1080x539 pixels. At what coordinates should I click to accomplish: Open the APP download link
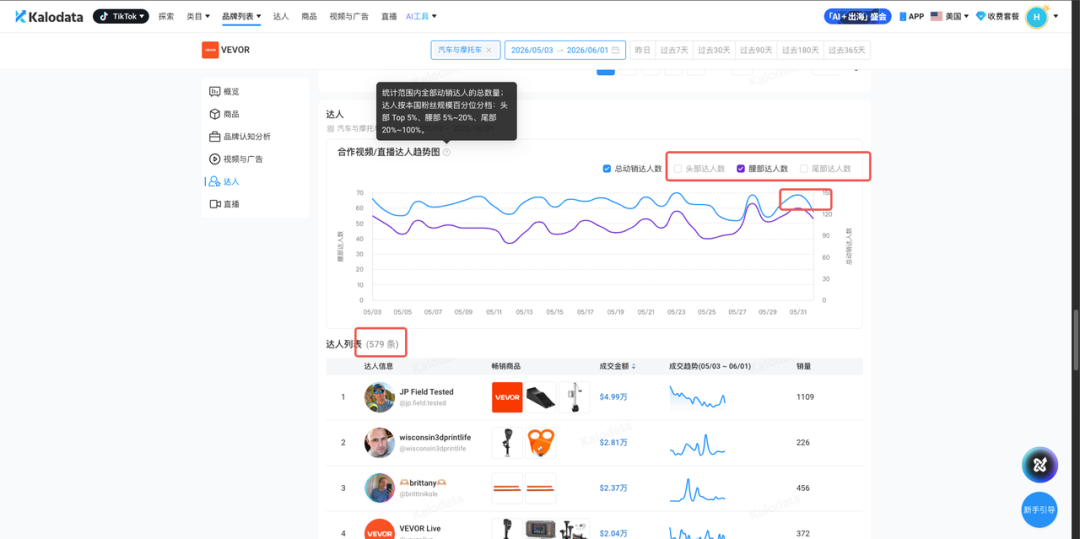pyautogui.click(x=911, y=16)
